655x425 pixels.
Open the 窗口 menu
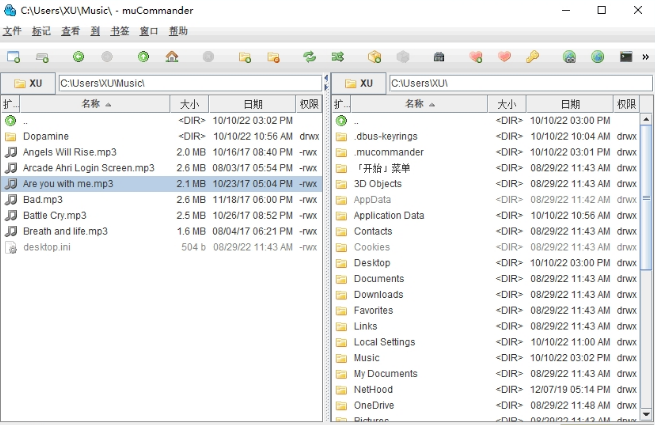pos(149,31)
